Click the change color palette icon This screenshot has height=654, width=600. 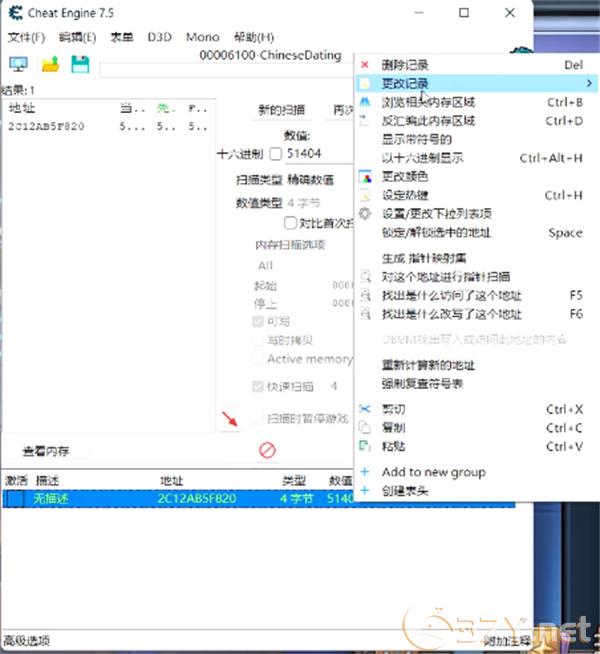click(x=365, y=176)
